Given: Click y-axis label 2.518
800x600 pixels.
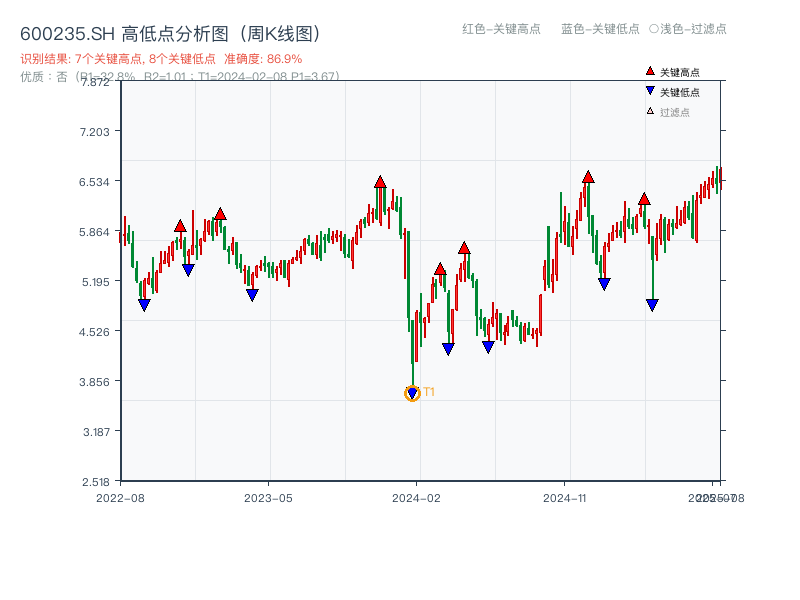Looking at the screenshot, I should [x=96, y=482].
